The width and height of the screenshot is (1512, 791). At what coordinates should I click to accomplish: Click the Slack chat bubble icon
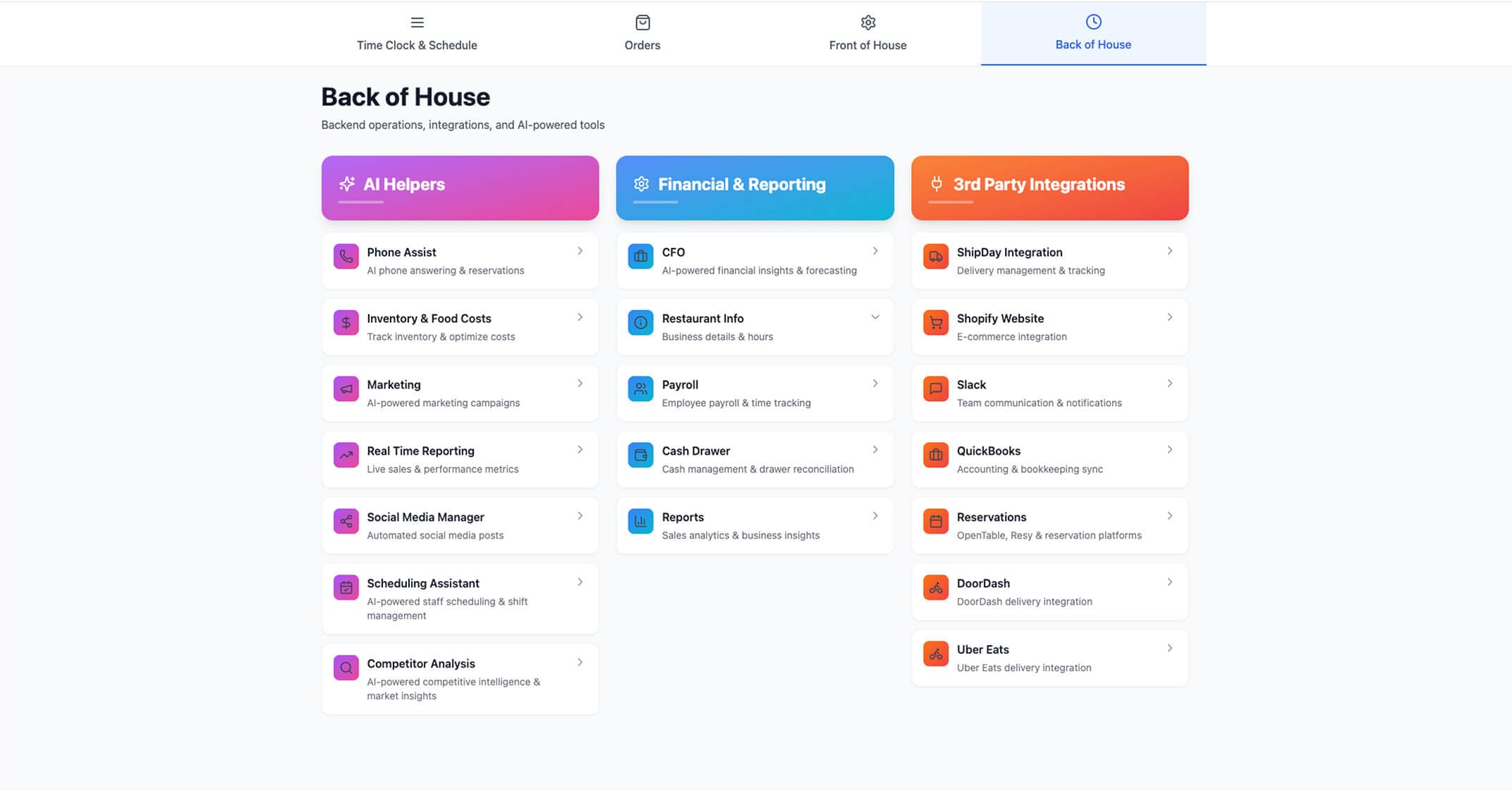[x=934, y=389]
